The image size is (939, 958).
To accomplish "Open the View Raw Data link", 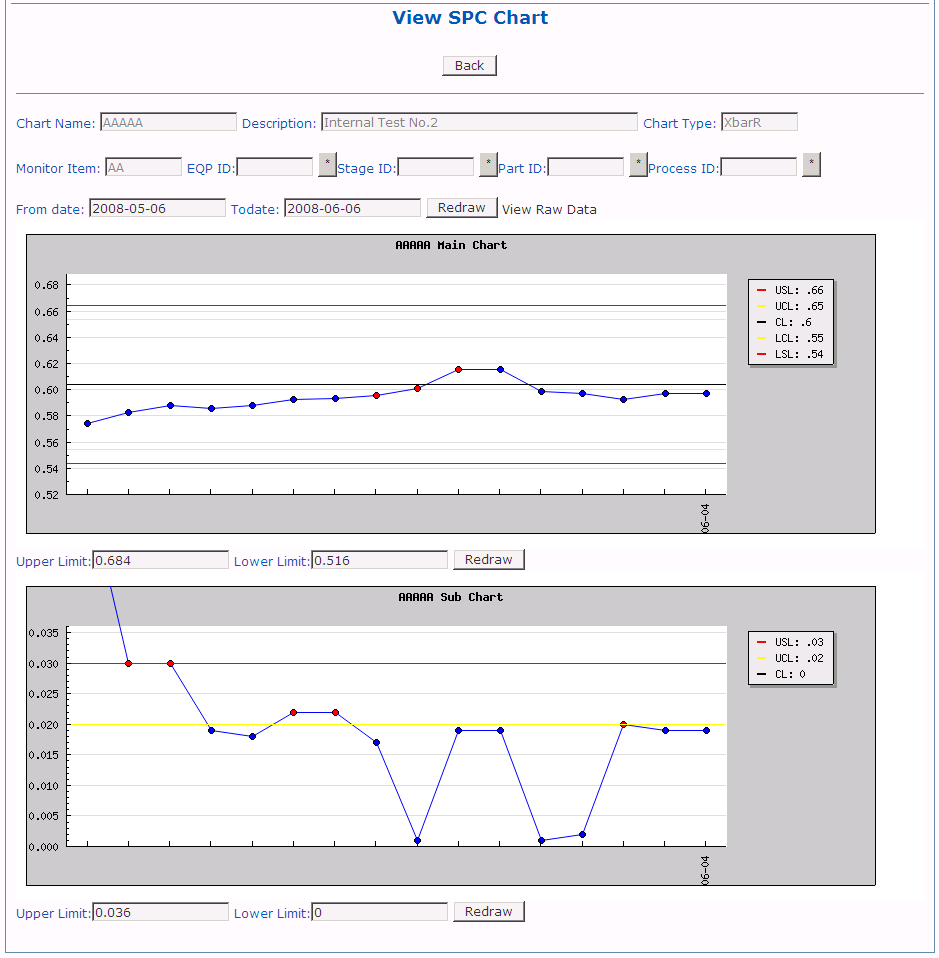I will tap(549, 210).
